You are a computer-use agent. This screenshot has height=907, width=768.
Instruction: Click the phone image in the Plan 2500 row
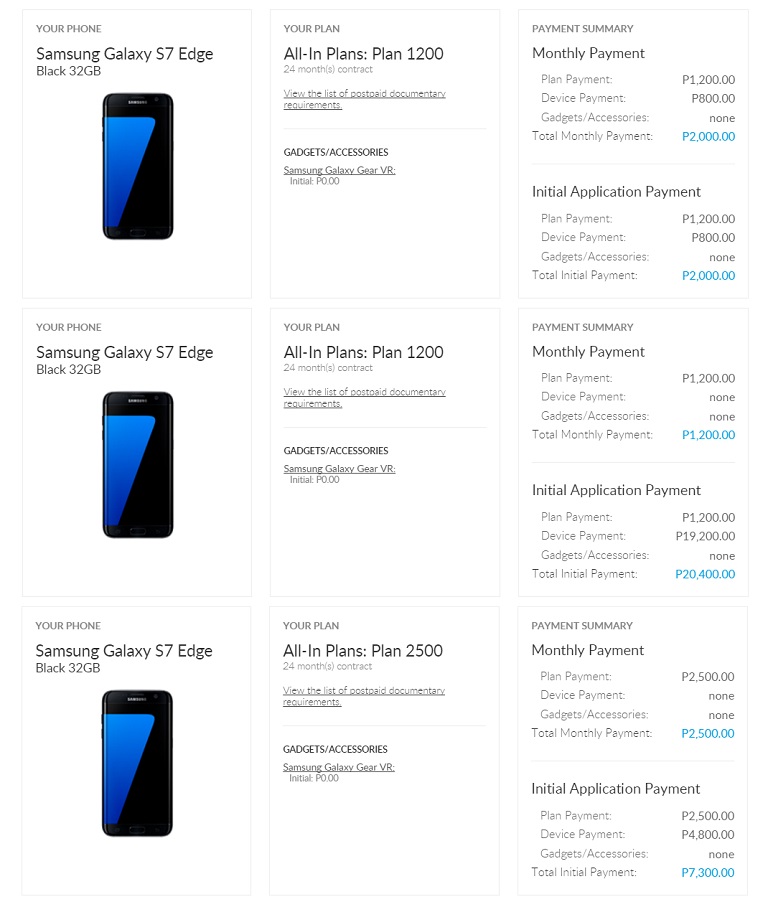pyautogui.click(x=137, y=763)
